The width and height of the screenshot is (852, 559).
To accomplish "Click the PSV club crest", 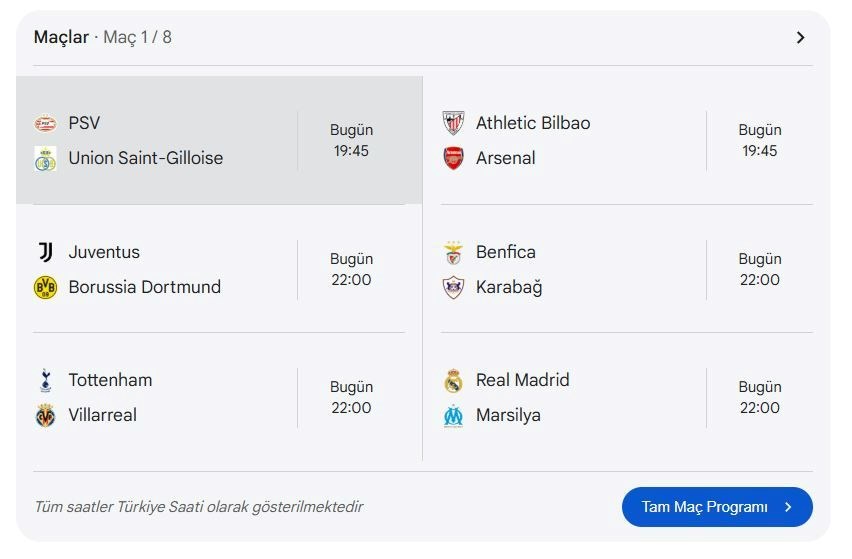I will point(45,123).
